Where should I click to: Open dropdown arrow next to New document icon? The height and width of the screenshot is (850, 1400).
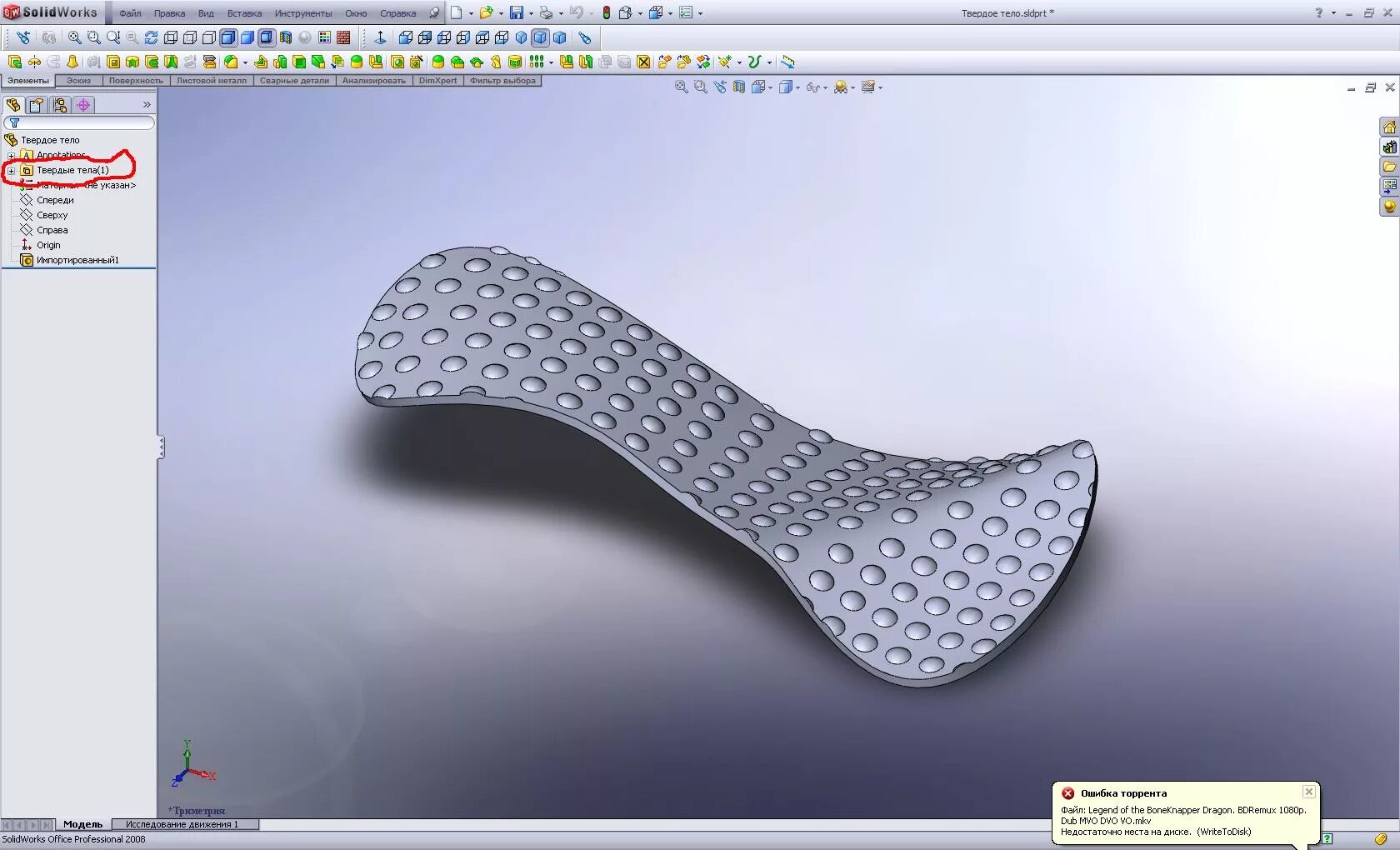click(471, 13)
